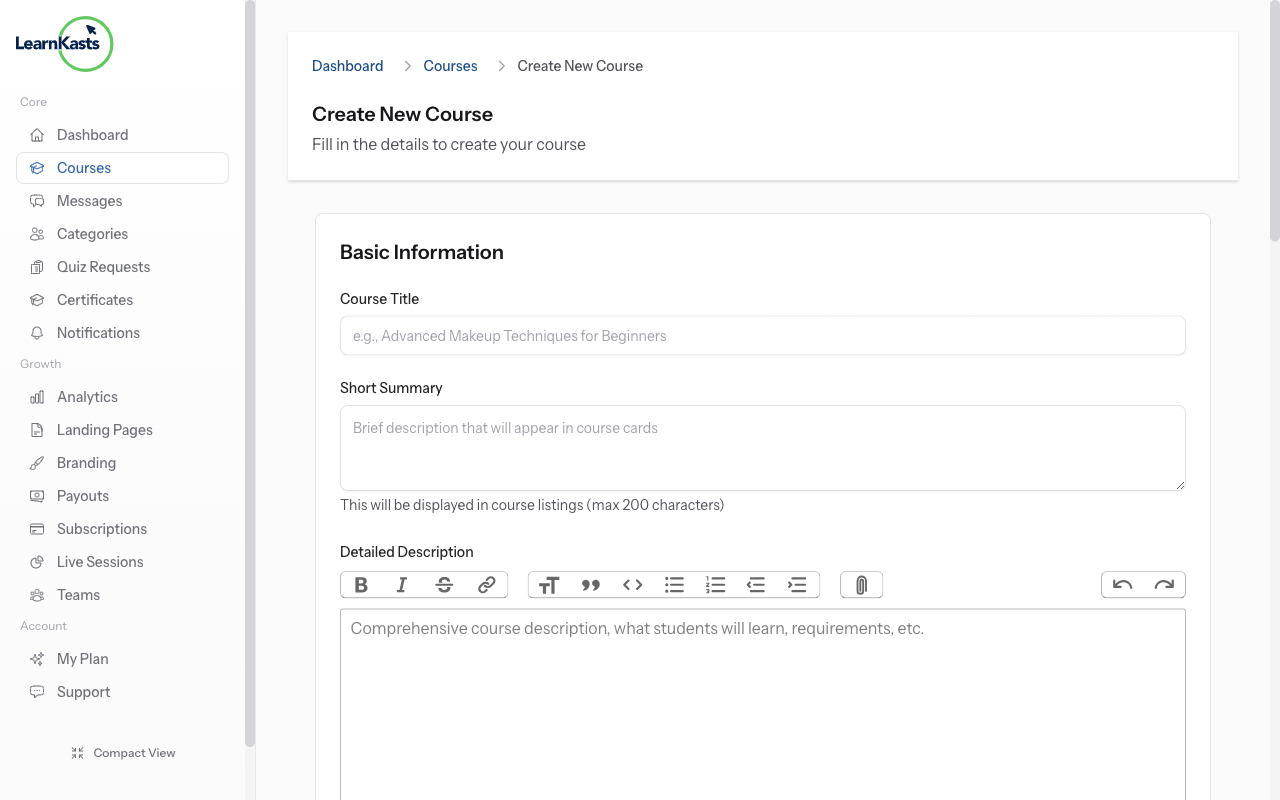Screen dimensions: 1280x800
Task: Go back to Courses via breadcrumb
Action: tap(450, 65)
